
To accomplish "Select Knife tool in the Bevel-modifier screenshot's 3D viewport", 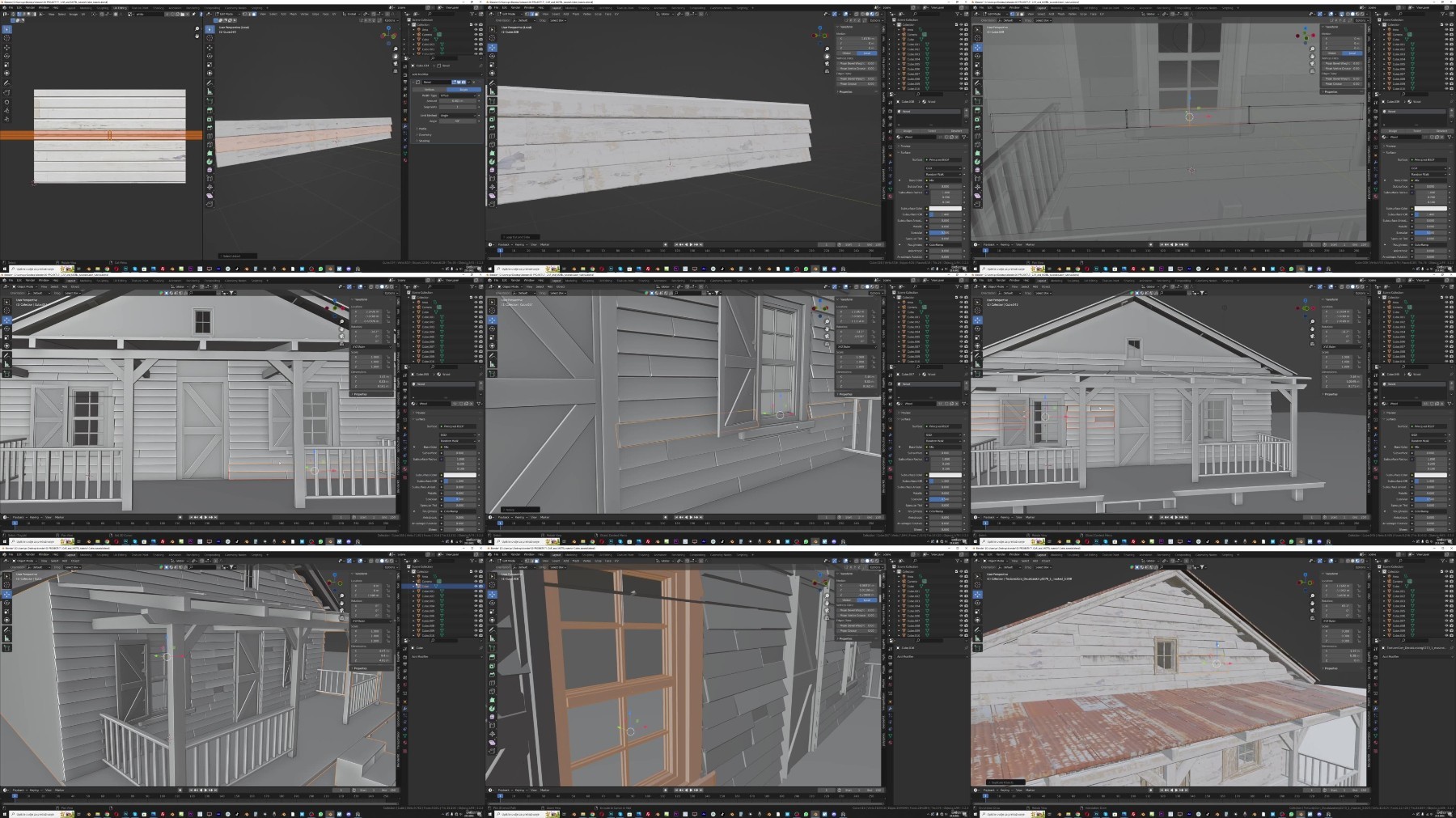I will pos(210,145).
